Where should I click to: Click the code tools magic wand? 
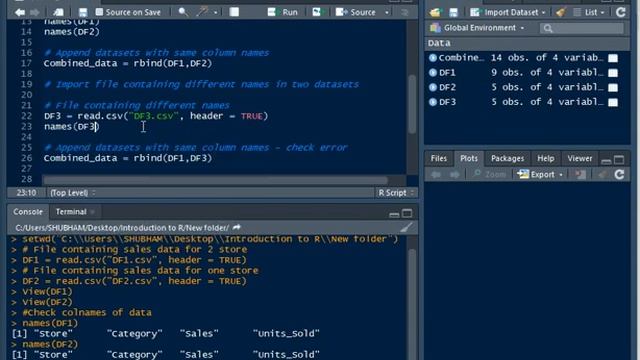click(x=202, y=12)
